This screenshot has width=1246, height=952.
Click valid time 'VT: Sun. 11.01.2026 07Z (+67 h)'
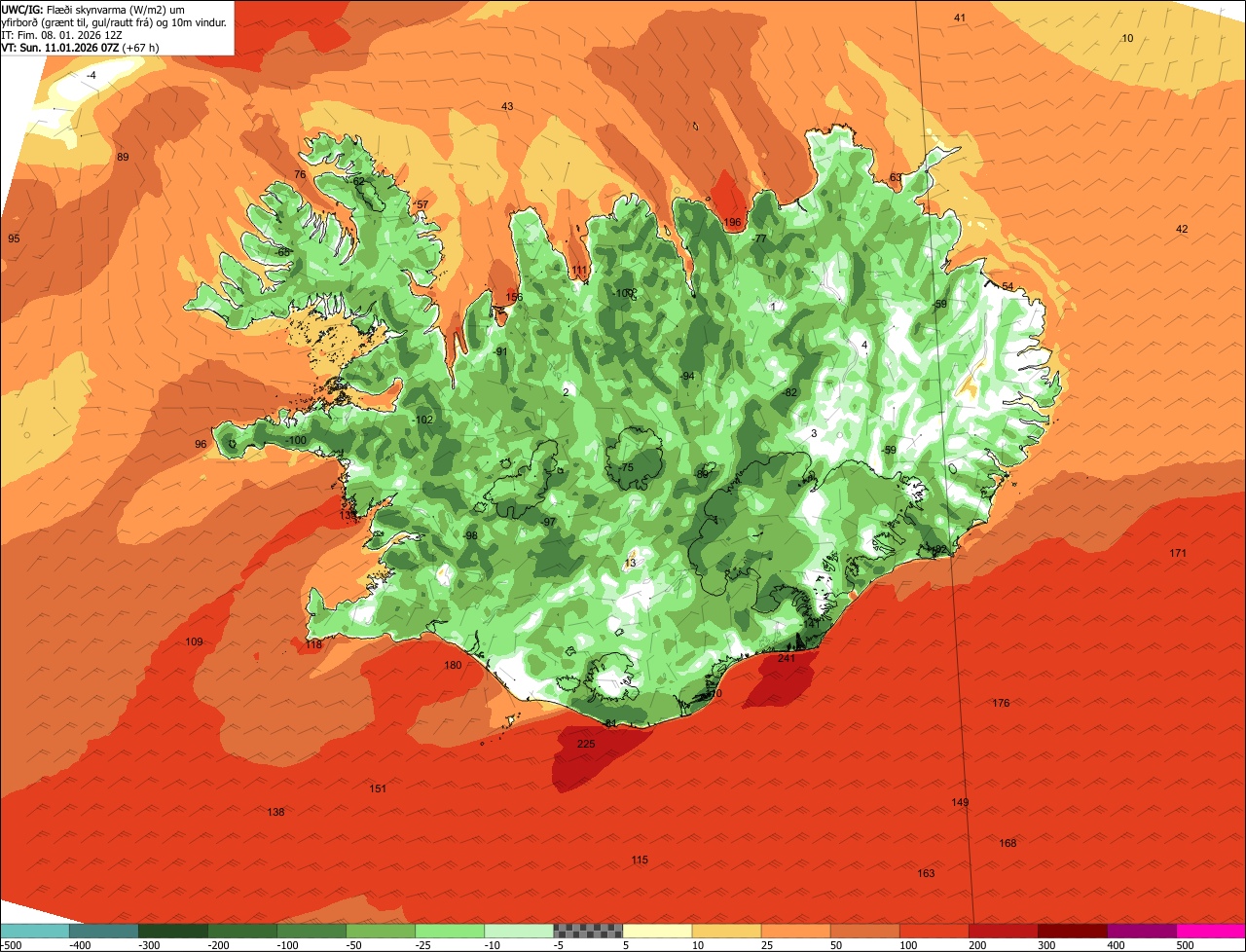point(81,47)
